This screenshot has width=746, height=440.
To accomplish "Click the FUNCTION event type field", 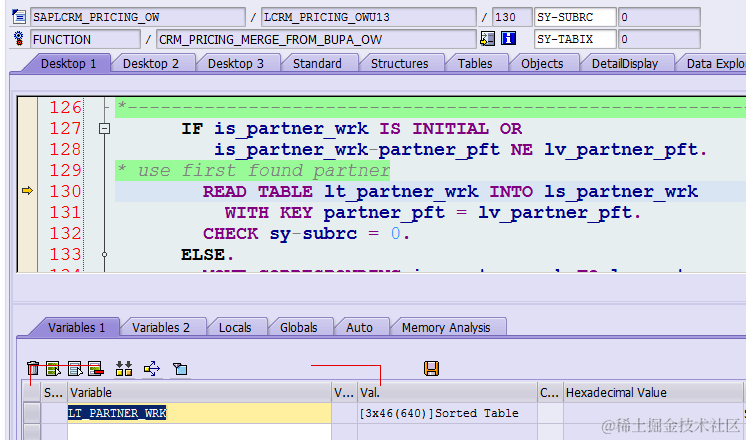I will click(x=86, y=39).
